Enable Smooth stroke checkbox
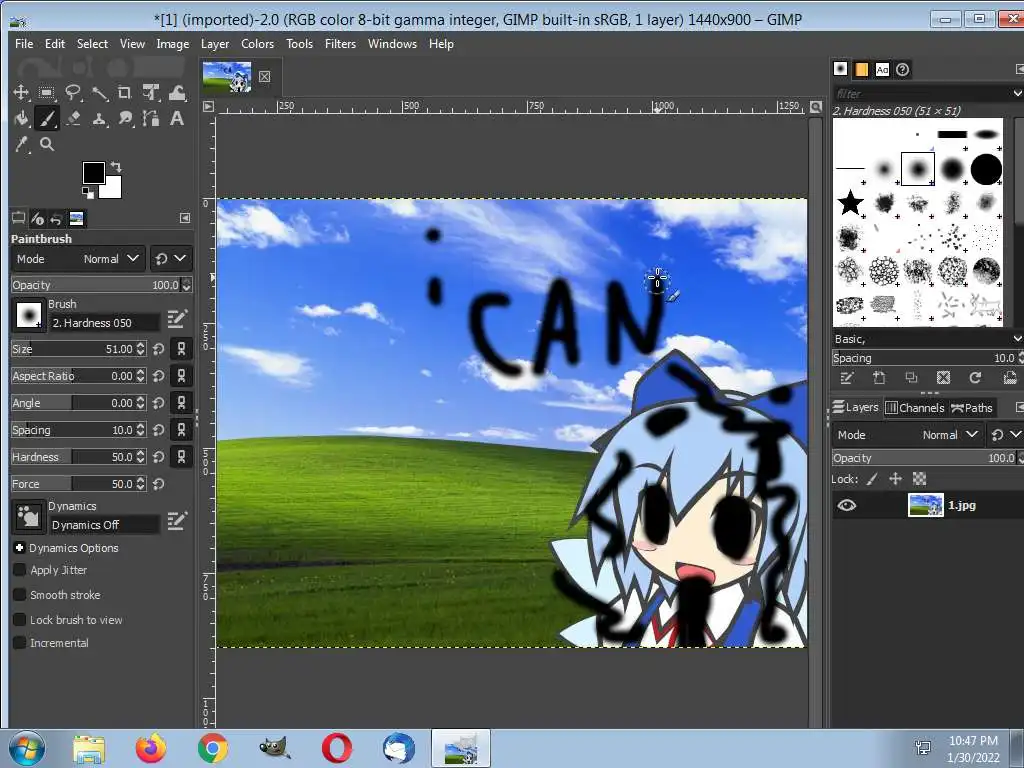The width and height of the screenshot is (1024, 768). pos(20,595)
